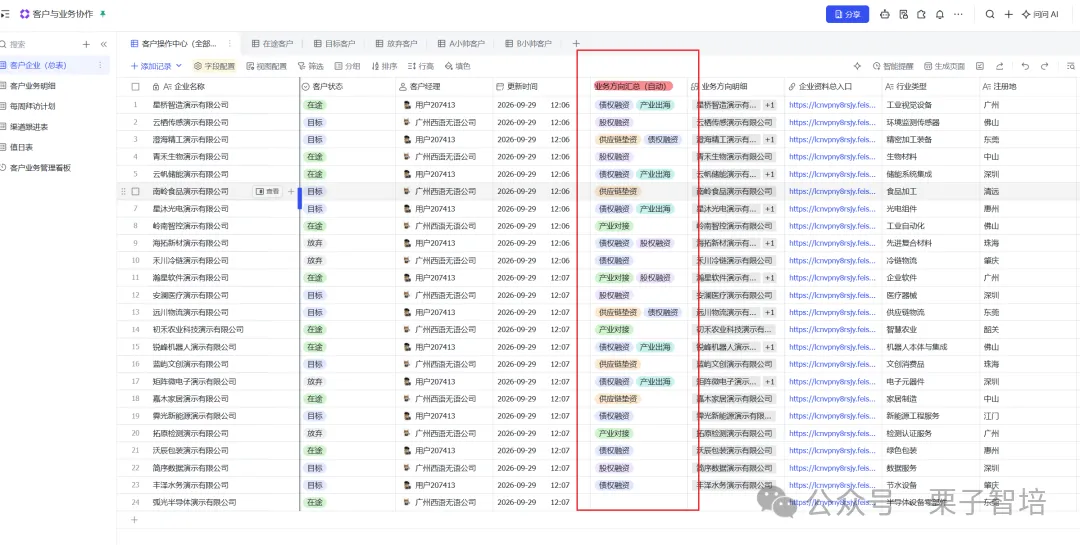Open the three-dot more menu in header
Screen dimensions: 1080x545
click(958, 14)
